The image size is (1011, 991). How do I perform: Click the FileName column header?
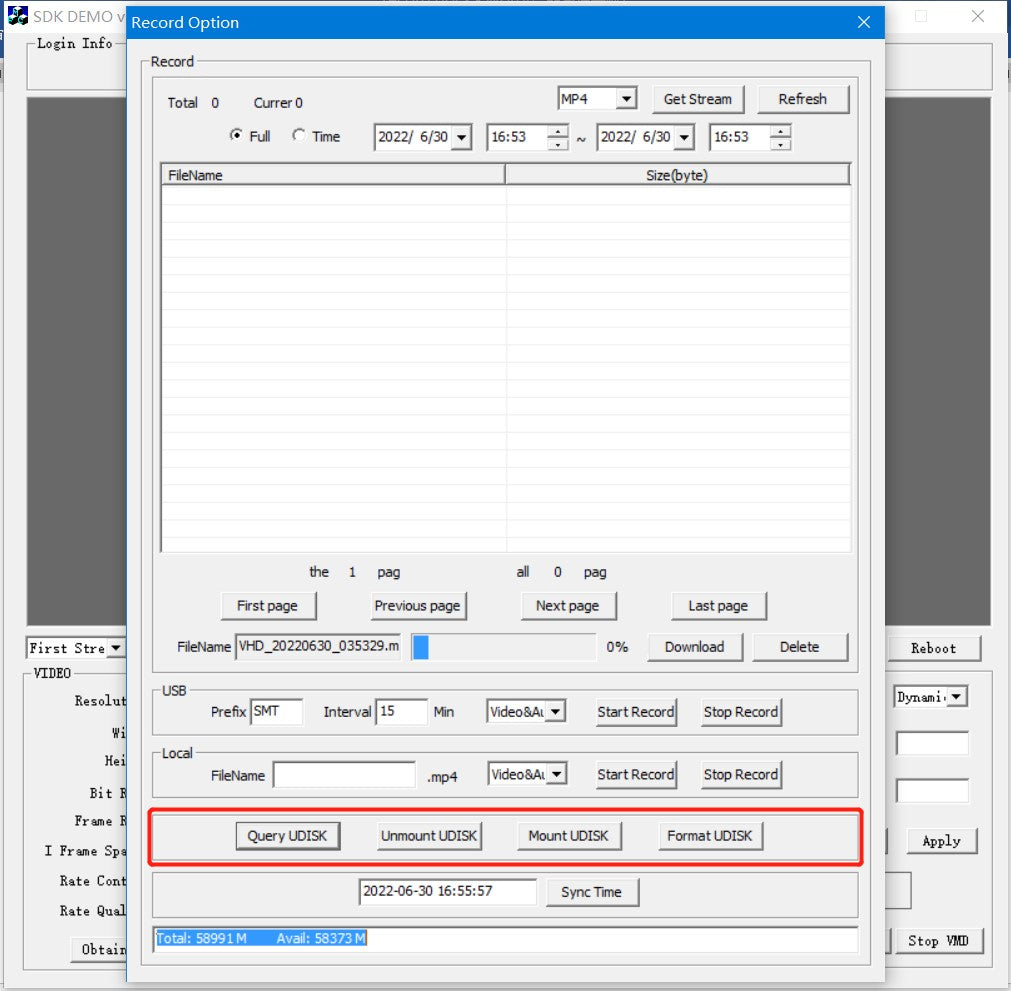333,175
